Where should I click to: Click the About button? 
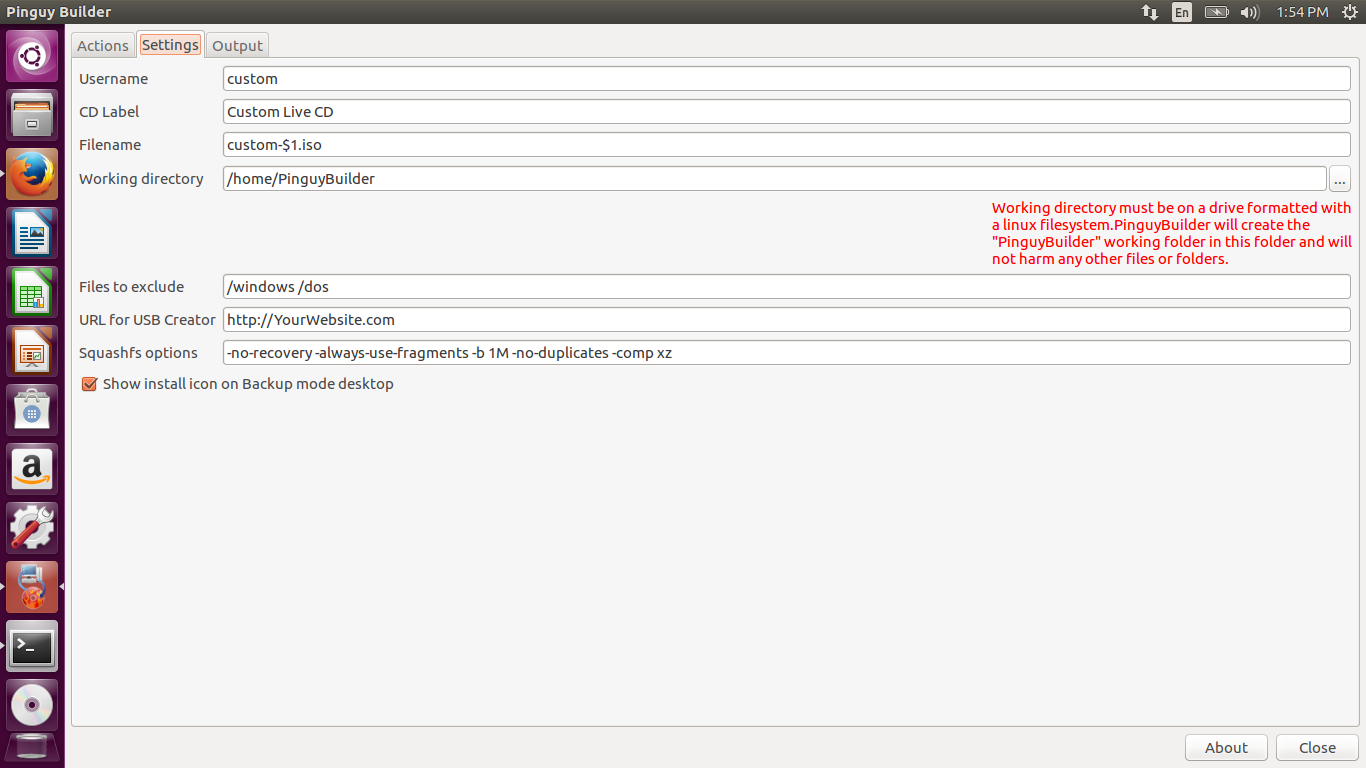(1226, 748)
